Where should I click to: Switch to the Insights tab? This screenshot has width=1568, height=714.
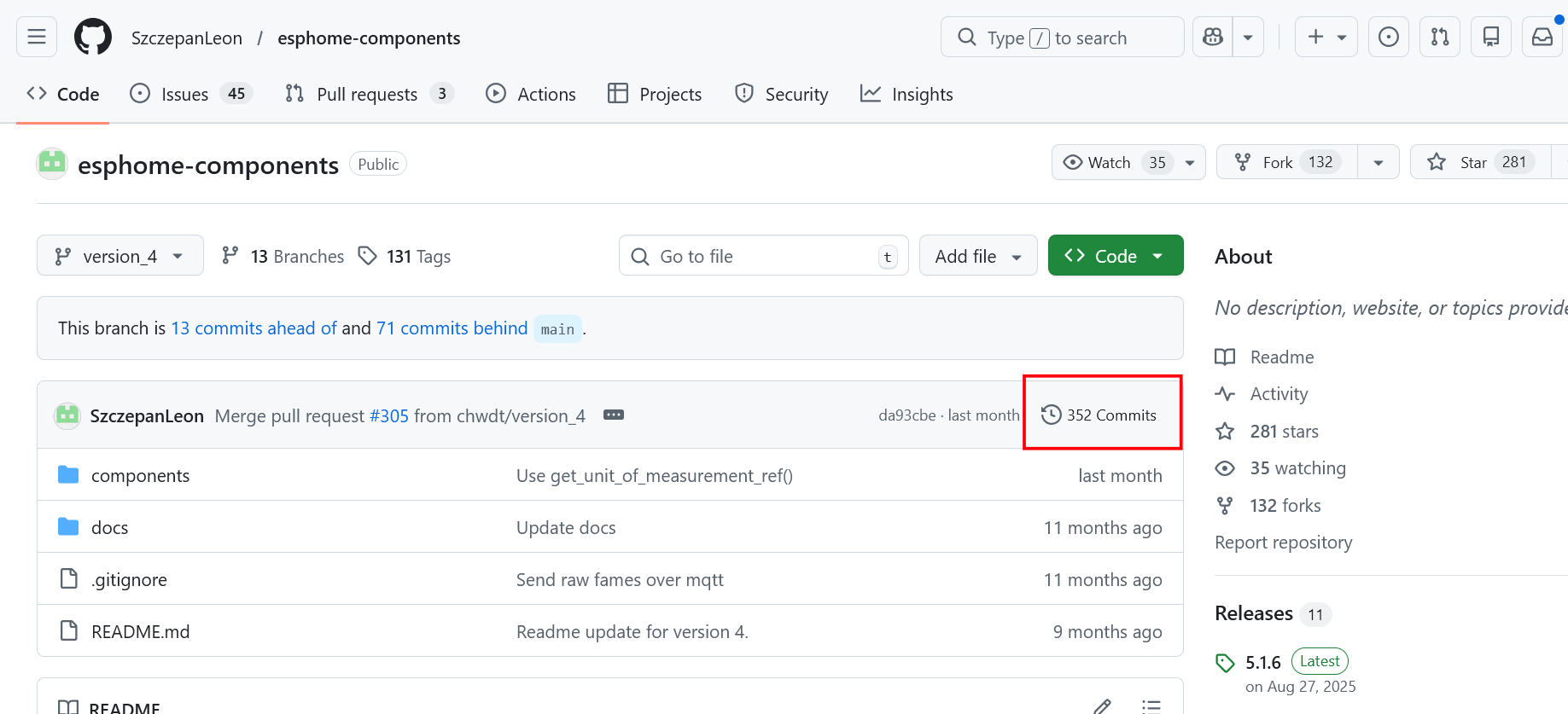(x=906, y=94)
